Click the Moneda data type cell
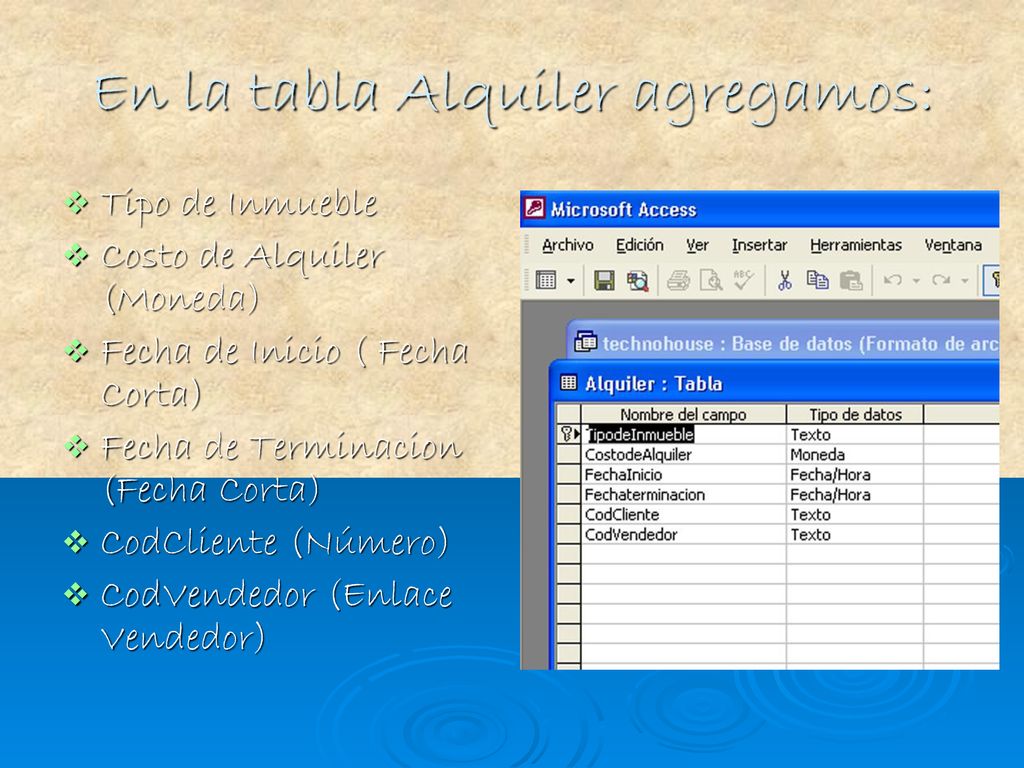The width and height of the screenshot is (1024, 768). pyautogui.click(x=855, y=455)
